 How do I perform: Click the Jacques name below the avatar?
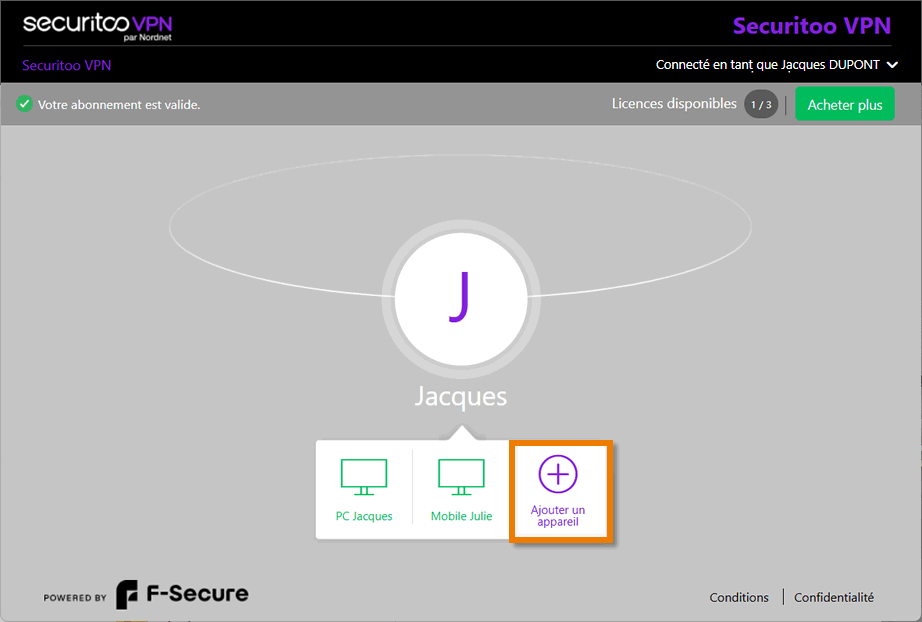pos(461,397)
